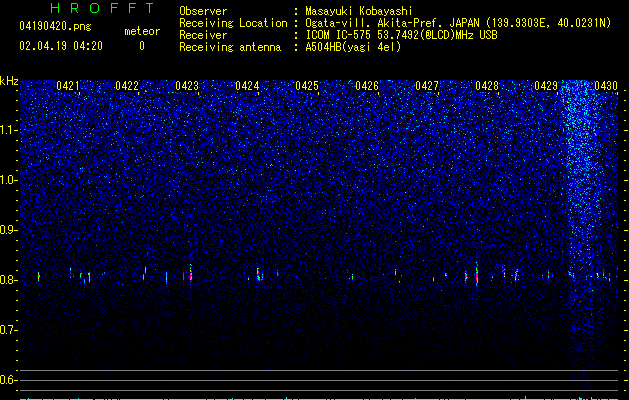
Task: Click the 0421 time marker
Action: (67, 86)
